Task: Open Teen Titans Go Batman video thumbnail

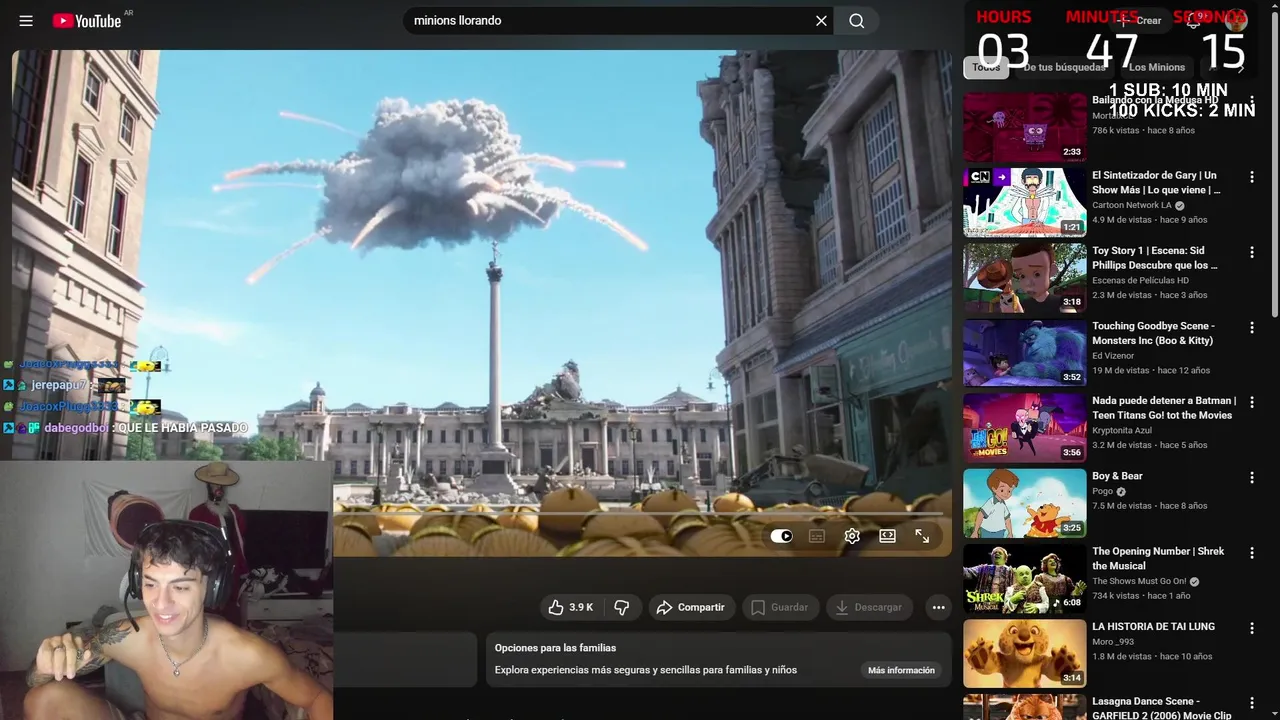Action: tap(1024, 427)
